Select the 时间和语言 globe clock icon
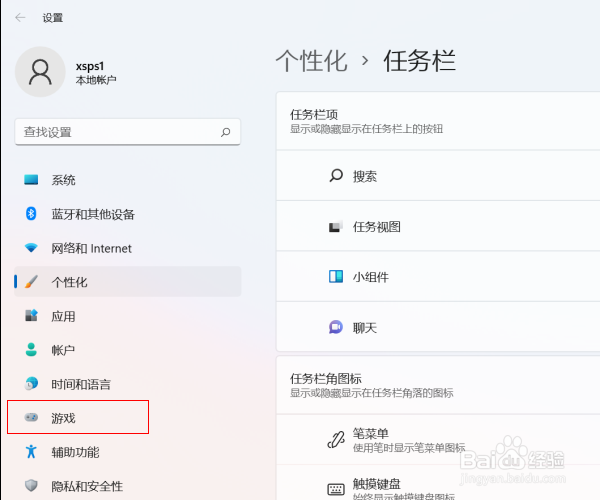600x500 pixels. 31,383
